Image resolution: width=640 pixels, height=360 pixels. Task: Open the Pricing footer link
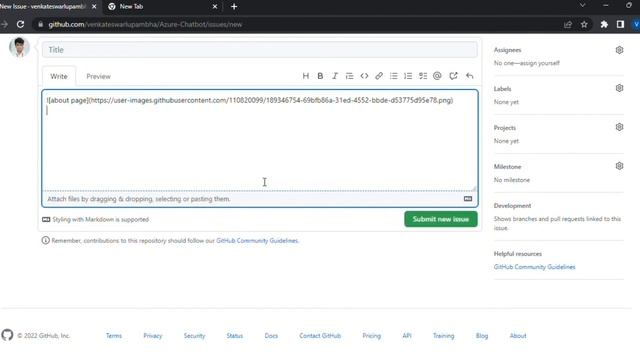click(x=371, y=336)
